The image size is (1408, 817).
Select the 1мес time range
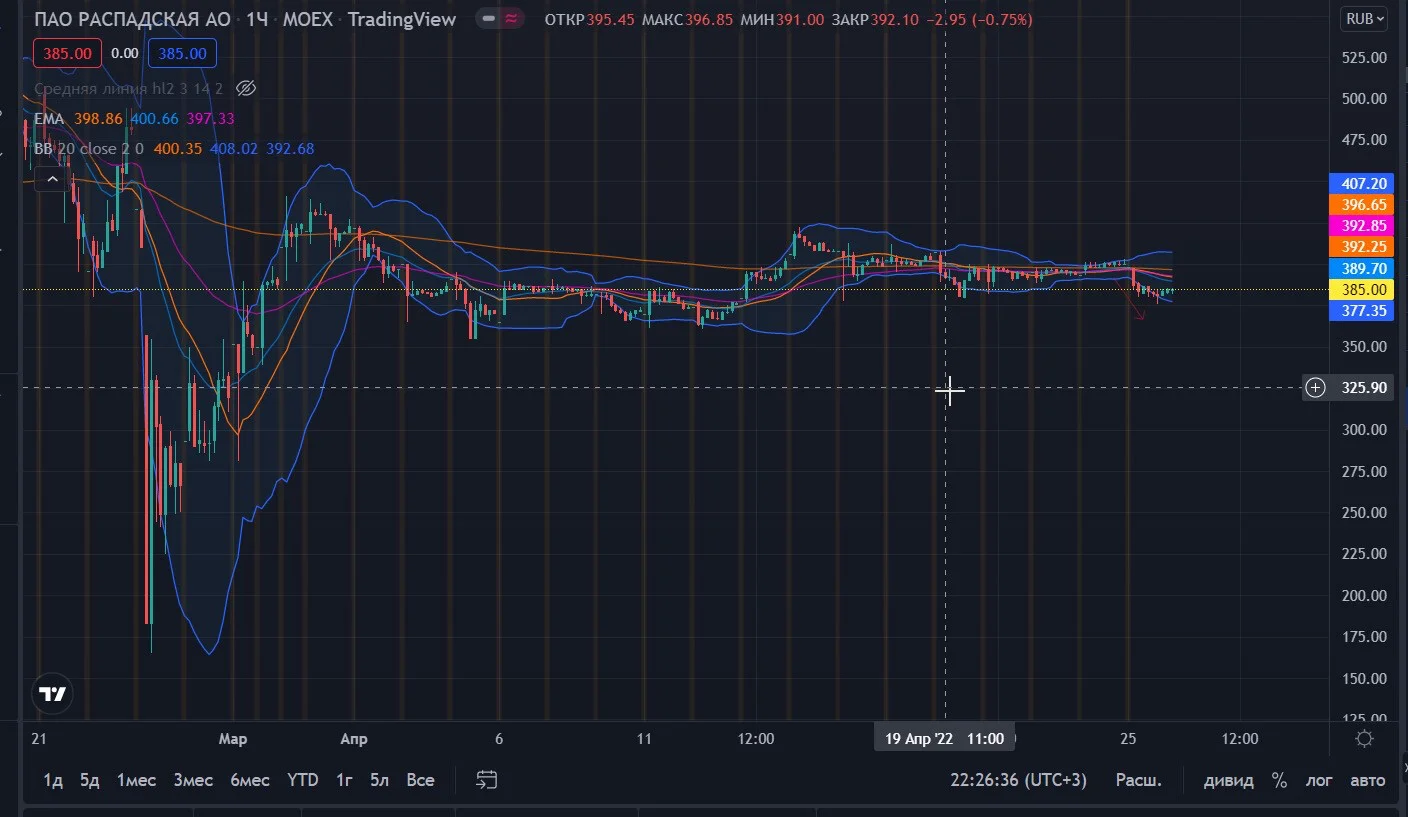point(137,780)
